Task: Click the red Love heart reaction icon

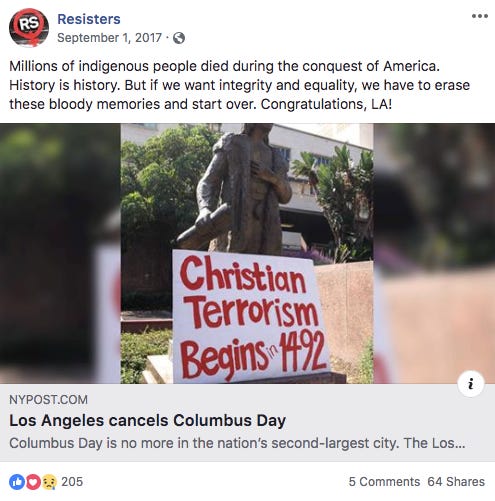Action: [x=33, y=482]
